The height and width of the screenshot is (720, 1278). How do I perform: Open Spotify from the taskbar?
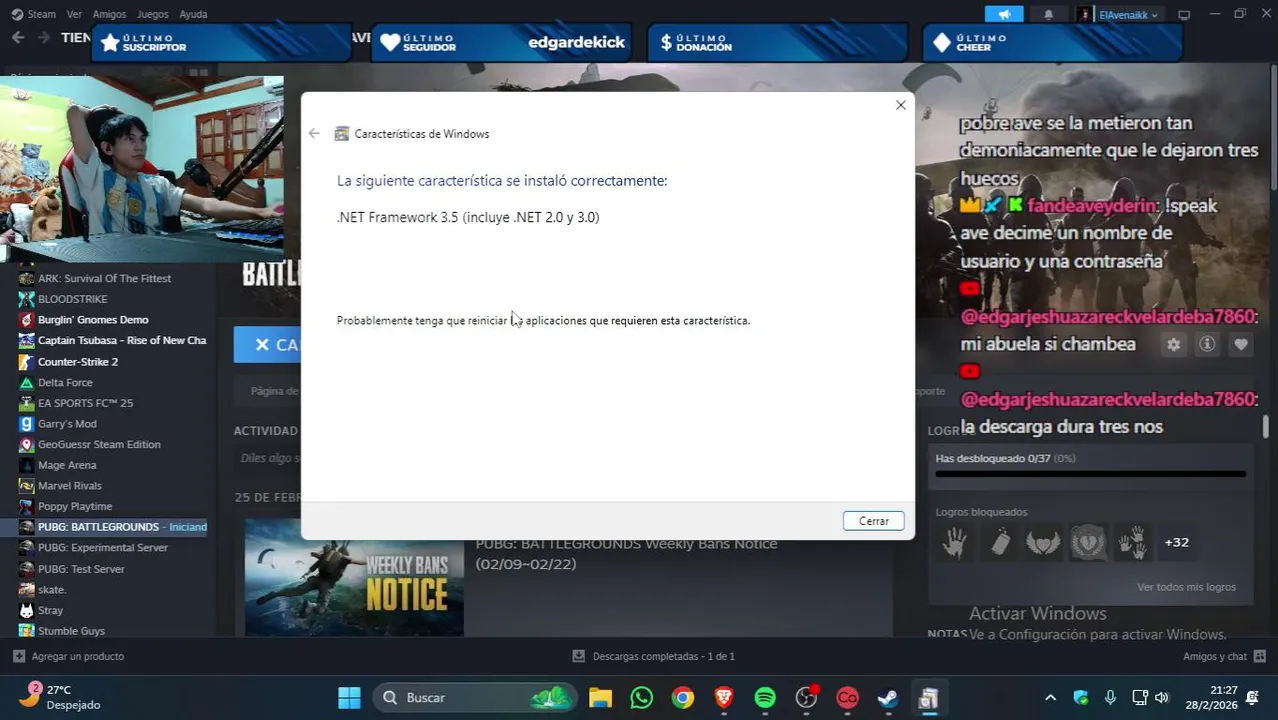(x=765, y=698)
